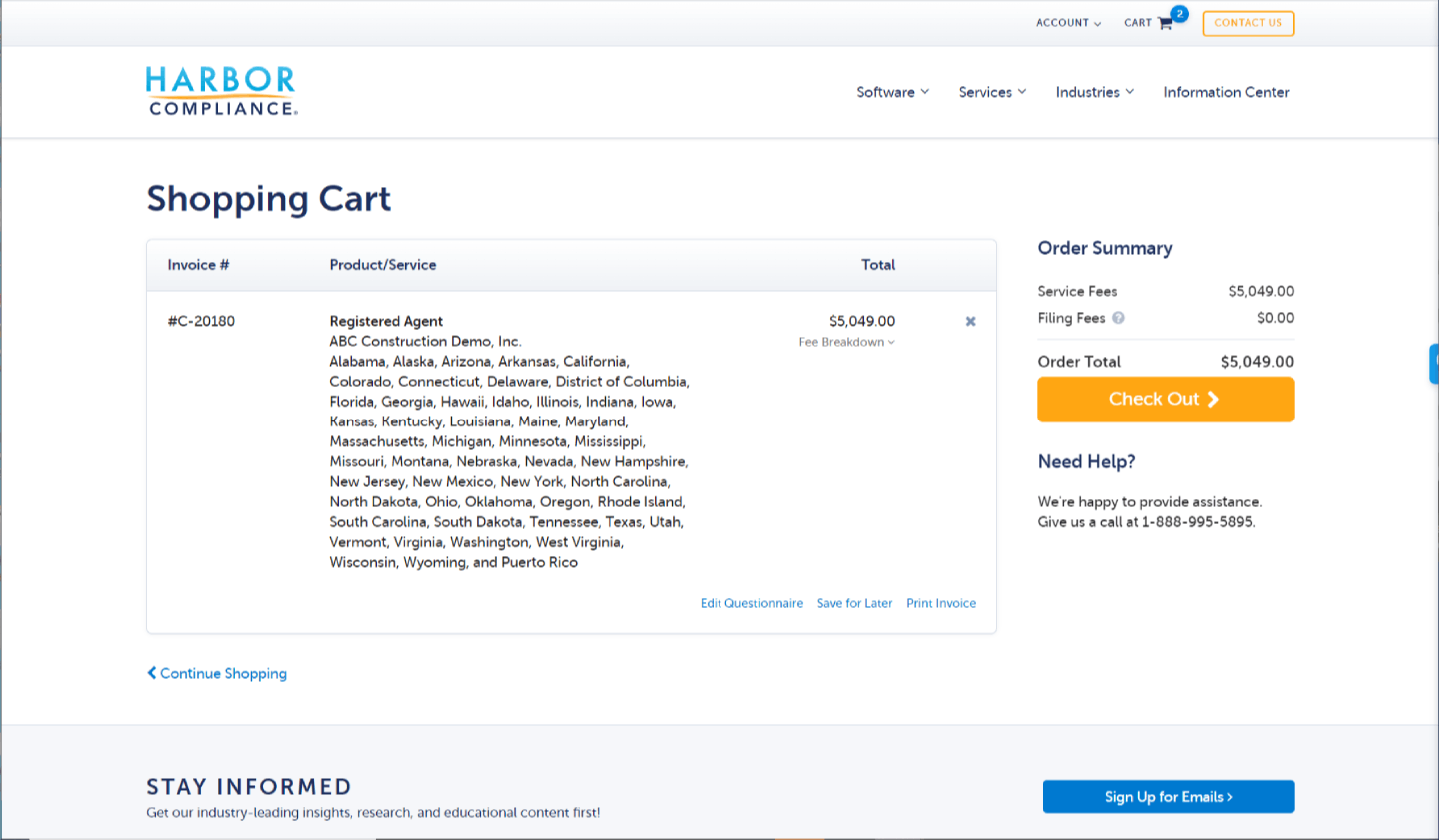Open the Edit Questionnaire link

click(x=751, y=603)
